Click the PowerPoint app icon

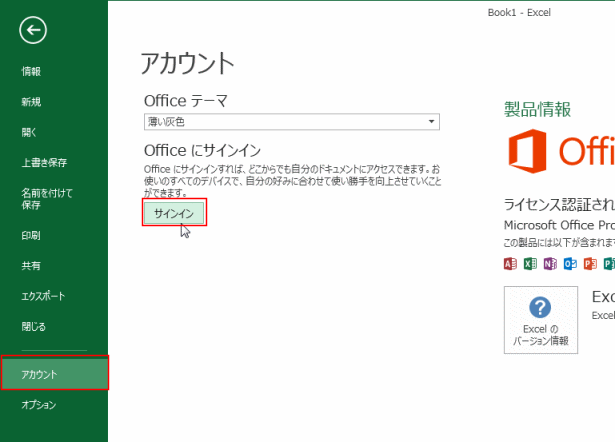590,264
